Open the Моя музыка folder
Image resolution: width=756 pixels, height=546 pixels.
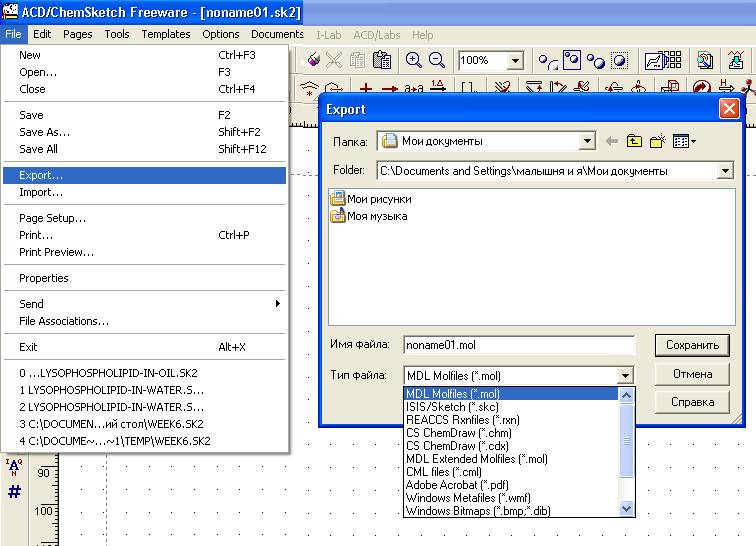coord(369,216)
